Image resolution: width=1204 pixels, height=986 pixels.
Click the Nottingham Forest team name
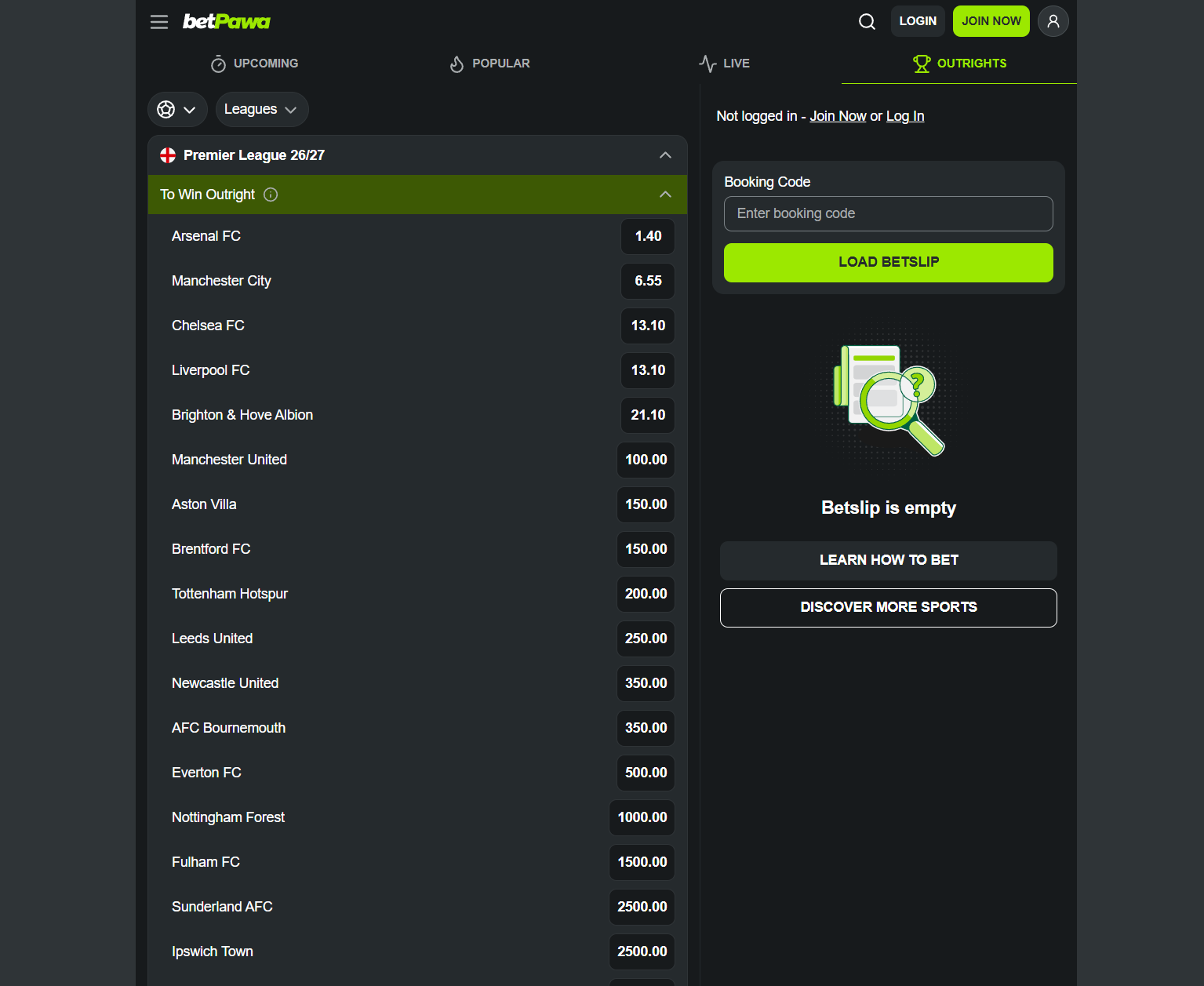[x=228, y=817]
